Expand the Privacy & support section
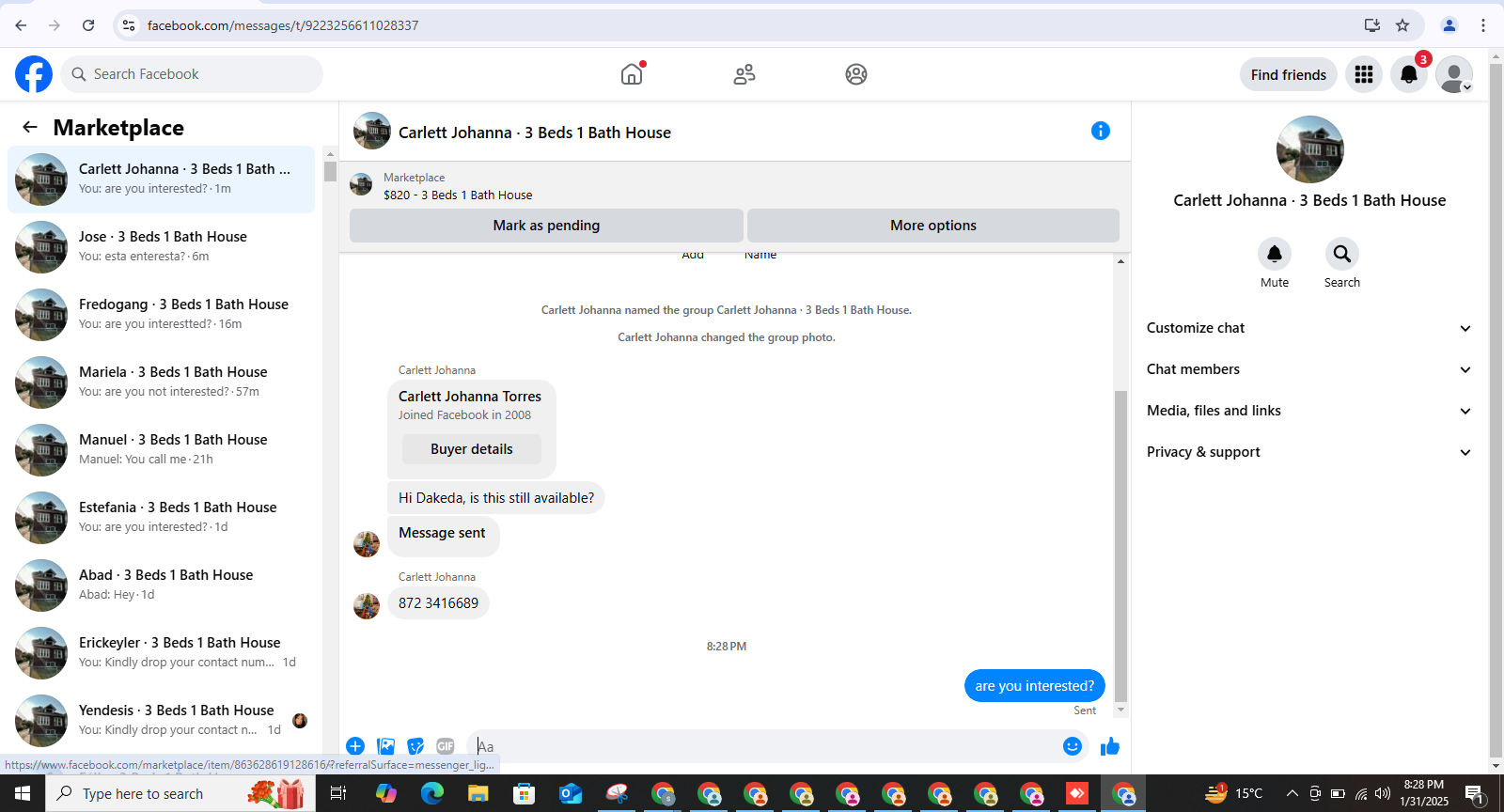This screenshot has width=1504, height=812. click(1308, 452)
